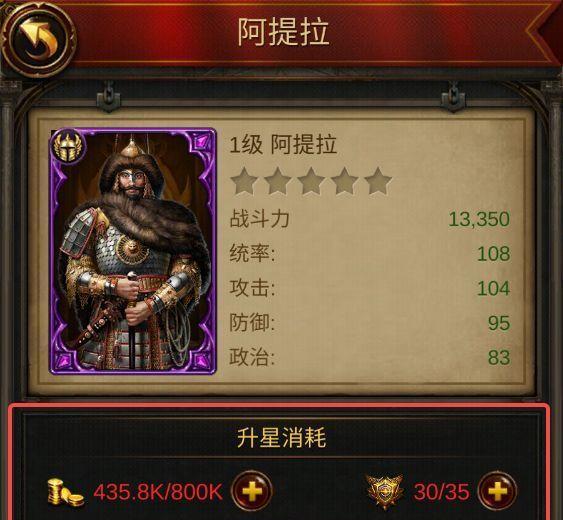
Task: Add more gold coins with plus button
Action: tap(251, 491)
